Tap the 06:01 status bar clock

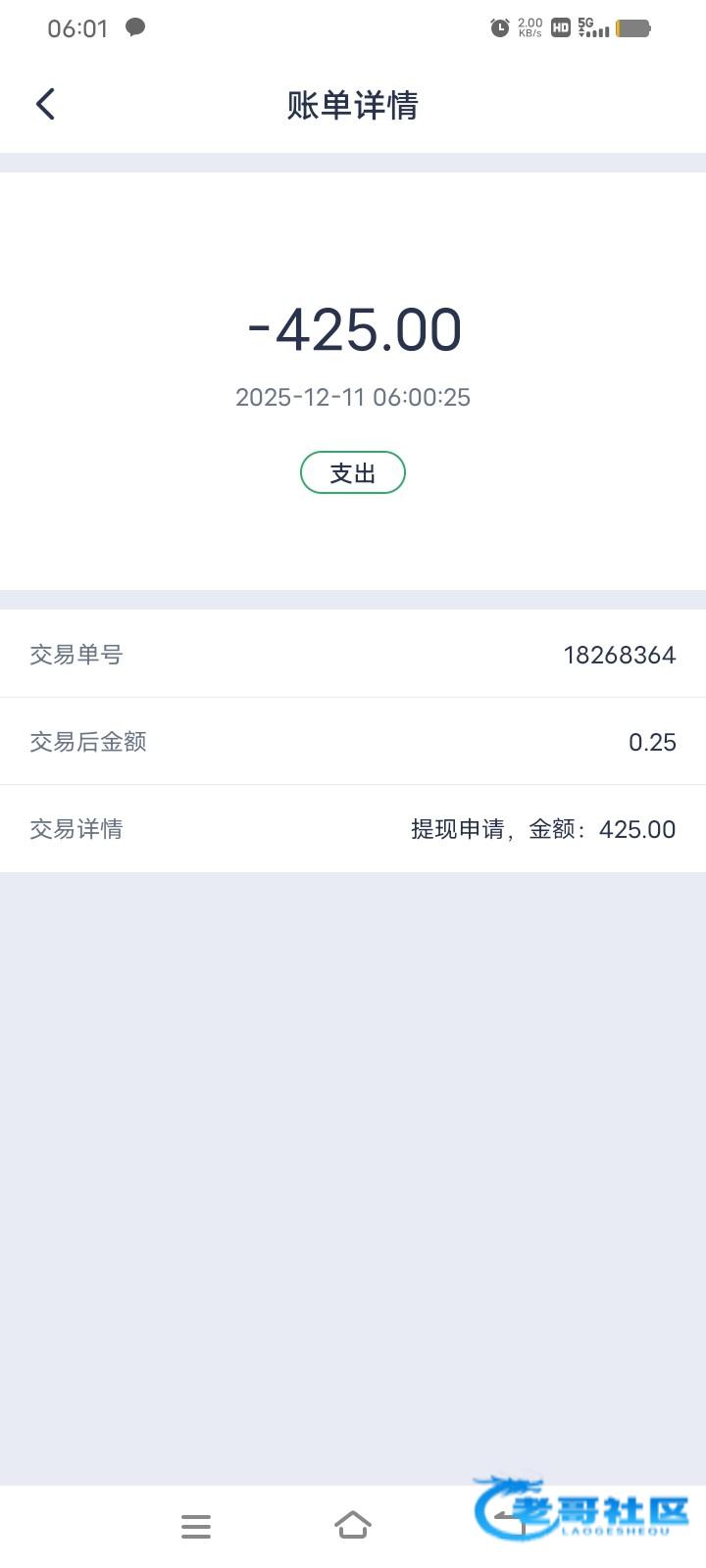(77, 28)
